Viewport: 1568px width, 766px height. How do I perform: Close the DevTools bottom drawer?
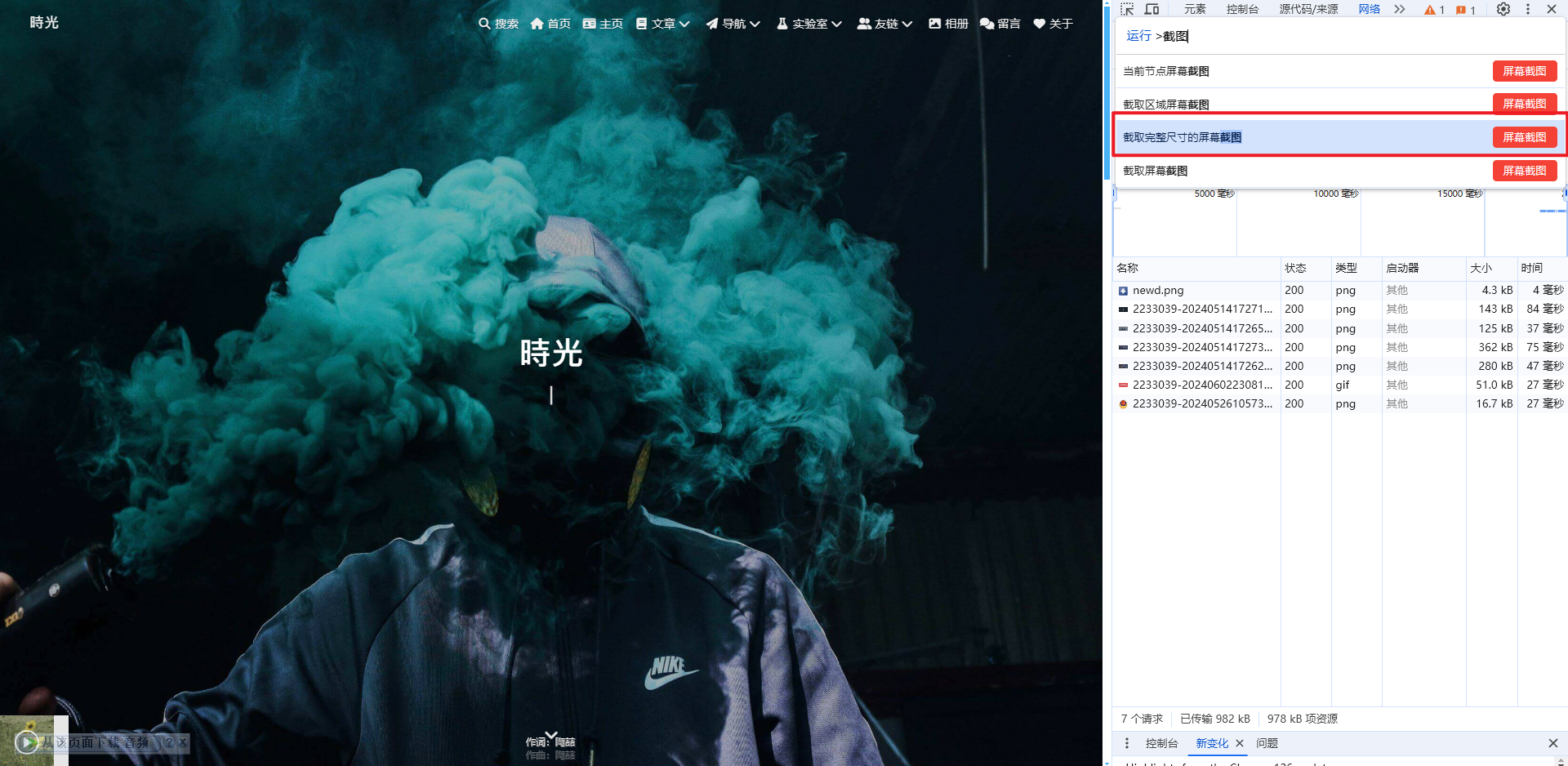tap(1552, 743)
